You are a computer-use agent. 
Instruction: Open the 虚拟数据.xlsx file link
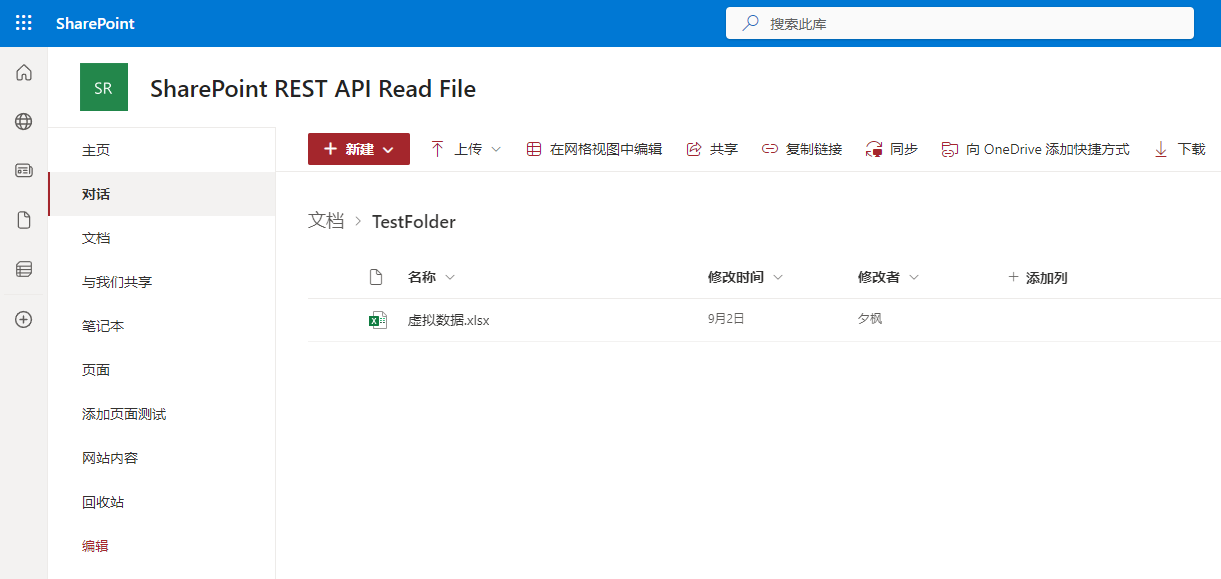[449, 320]
